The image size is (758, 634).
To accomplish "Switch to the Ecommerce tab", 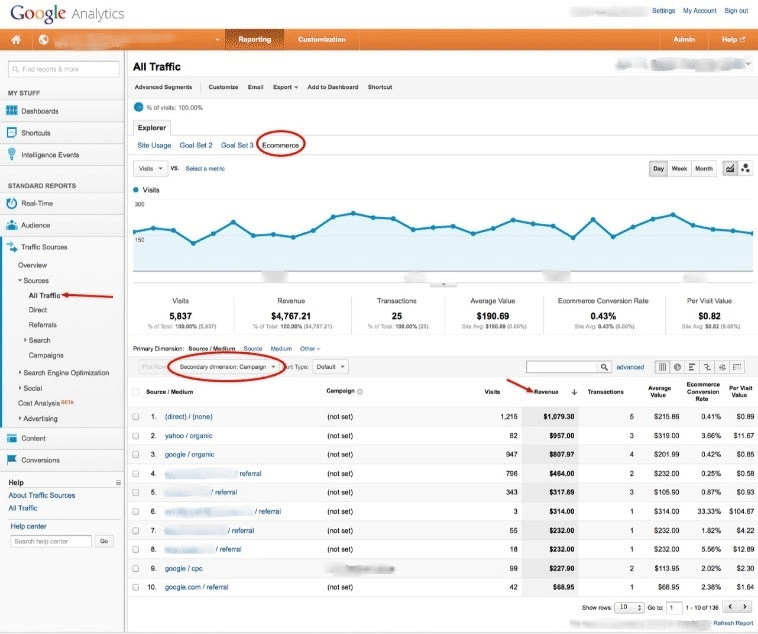I will [280, 146].
